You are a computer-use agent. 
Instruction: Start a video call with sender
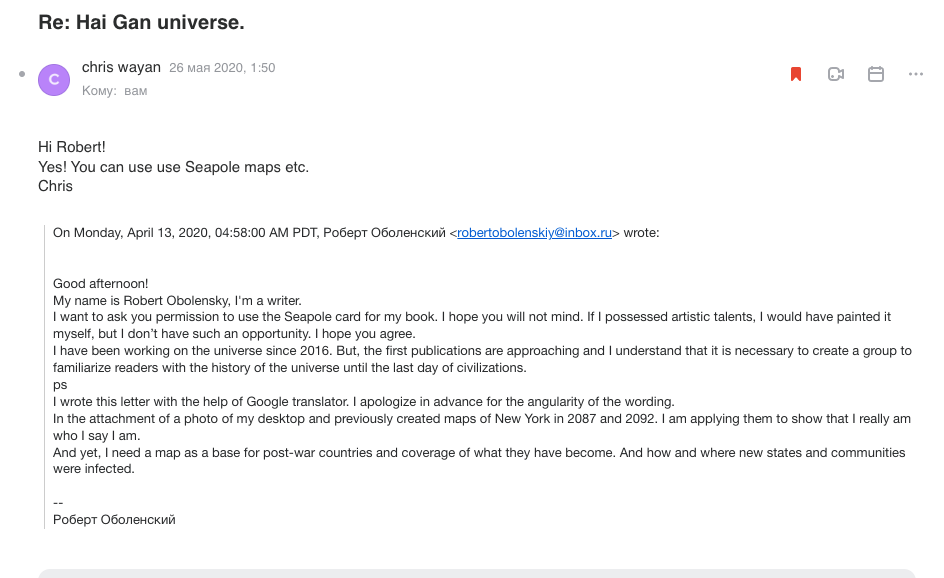836,74
